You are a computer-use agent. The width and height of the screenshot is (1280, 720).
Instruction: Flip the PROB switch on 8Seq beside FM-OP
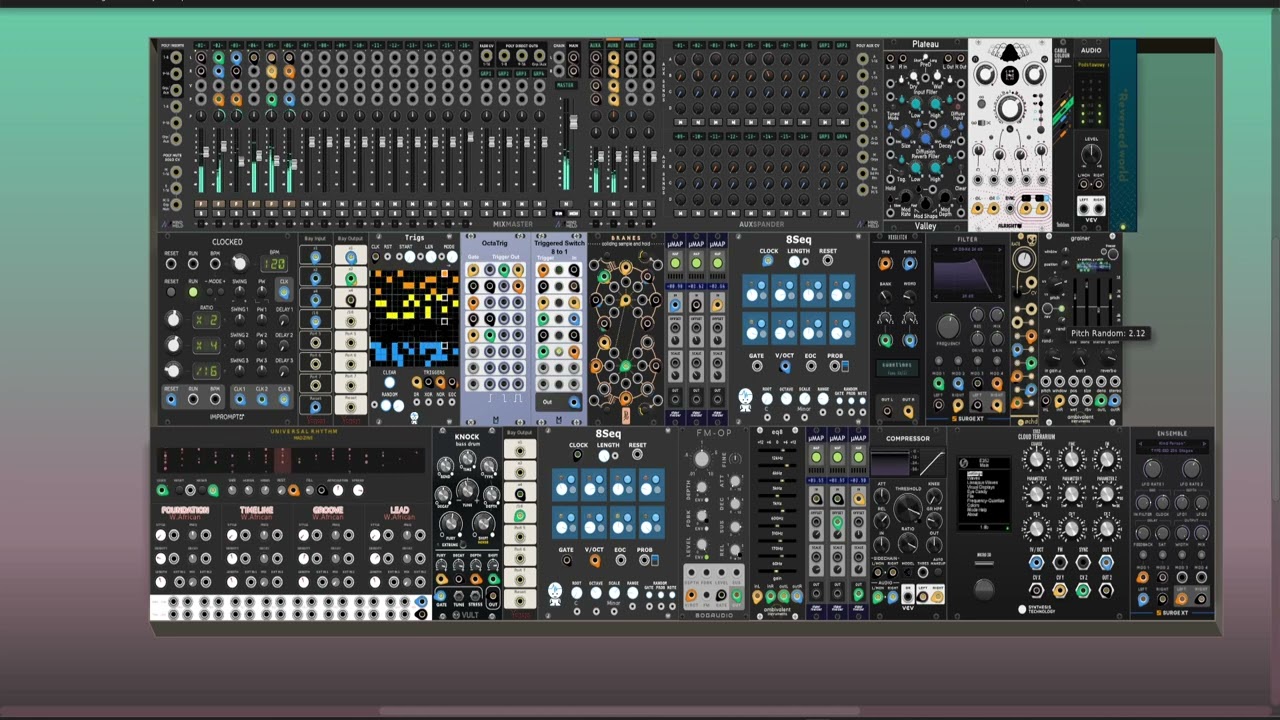coord(655,560)
